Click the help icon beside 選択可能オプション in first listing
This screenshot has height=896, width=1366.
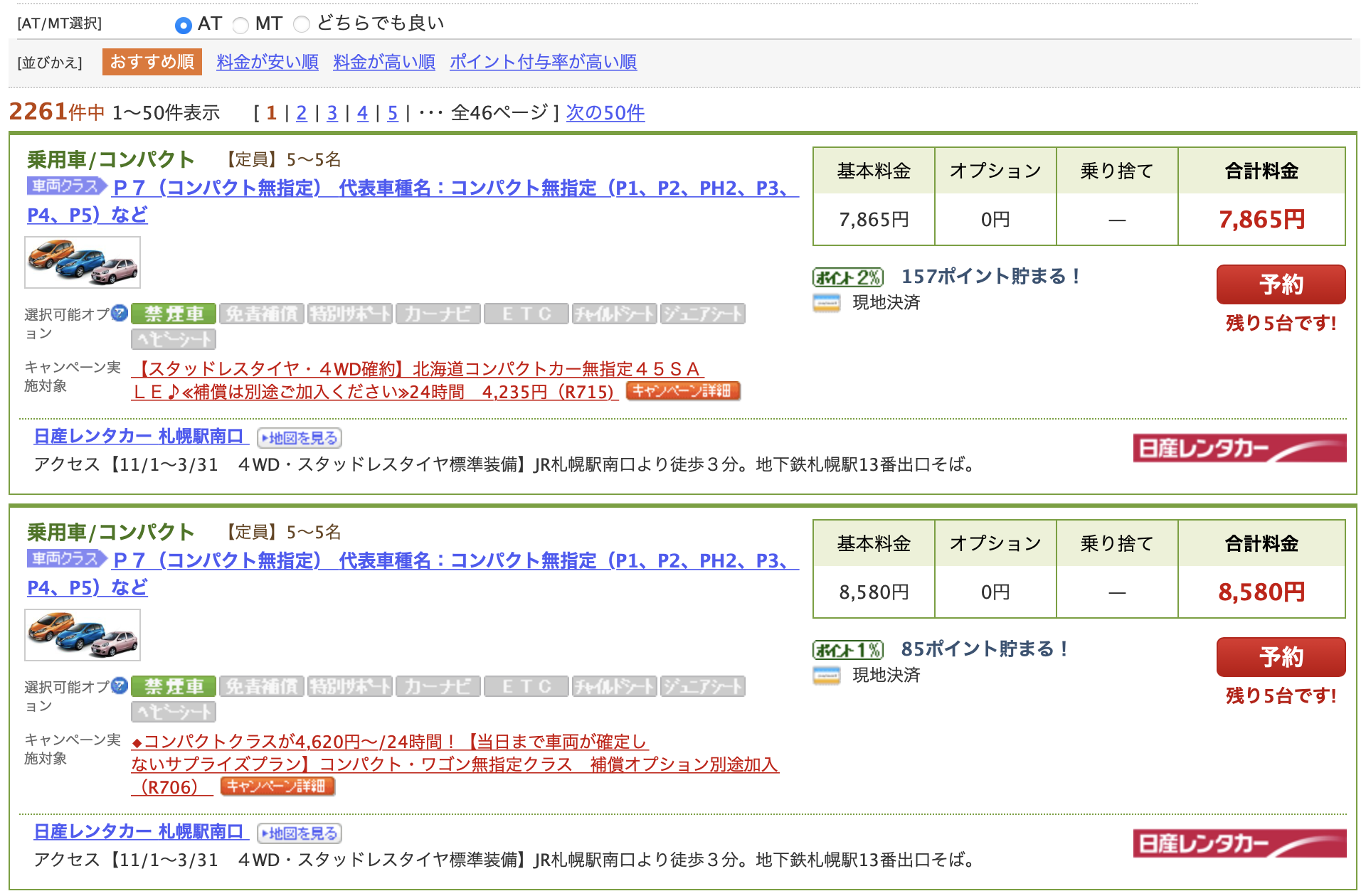tap(120, 312)
